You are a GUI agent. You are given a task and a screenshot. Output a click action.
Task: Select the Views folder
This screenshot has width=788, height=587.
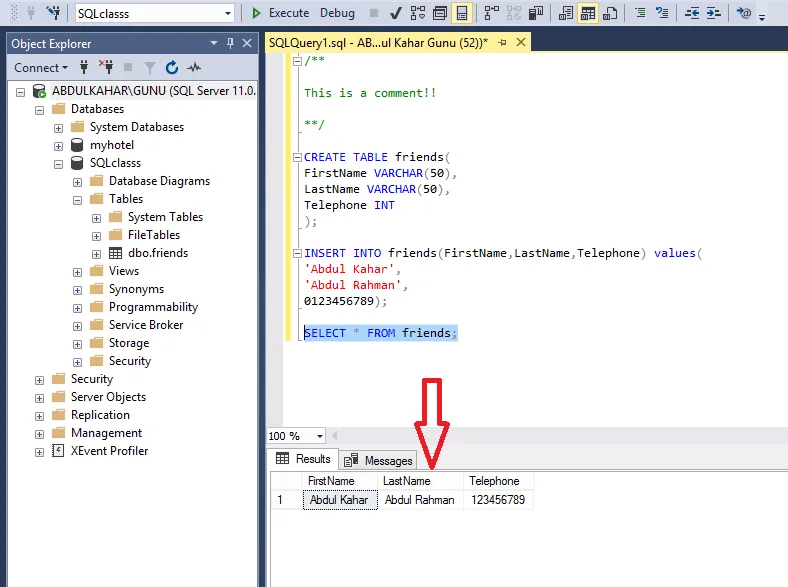point(124,271)
